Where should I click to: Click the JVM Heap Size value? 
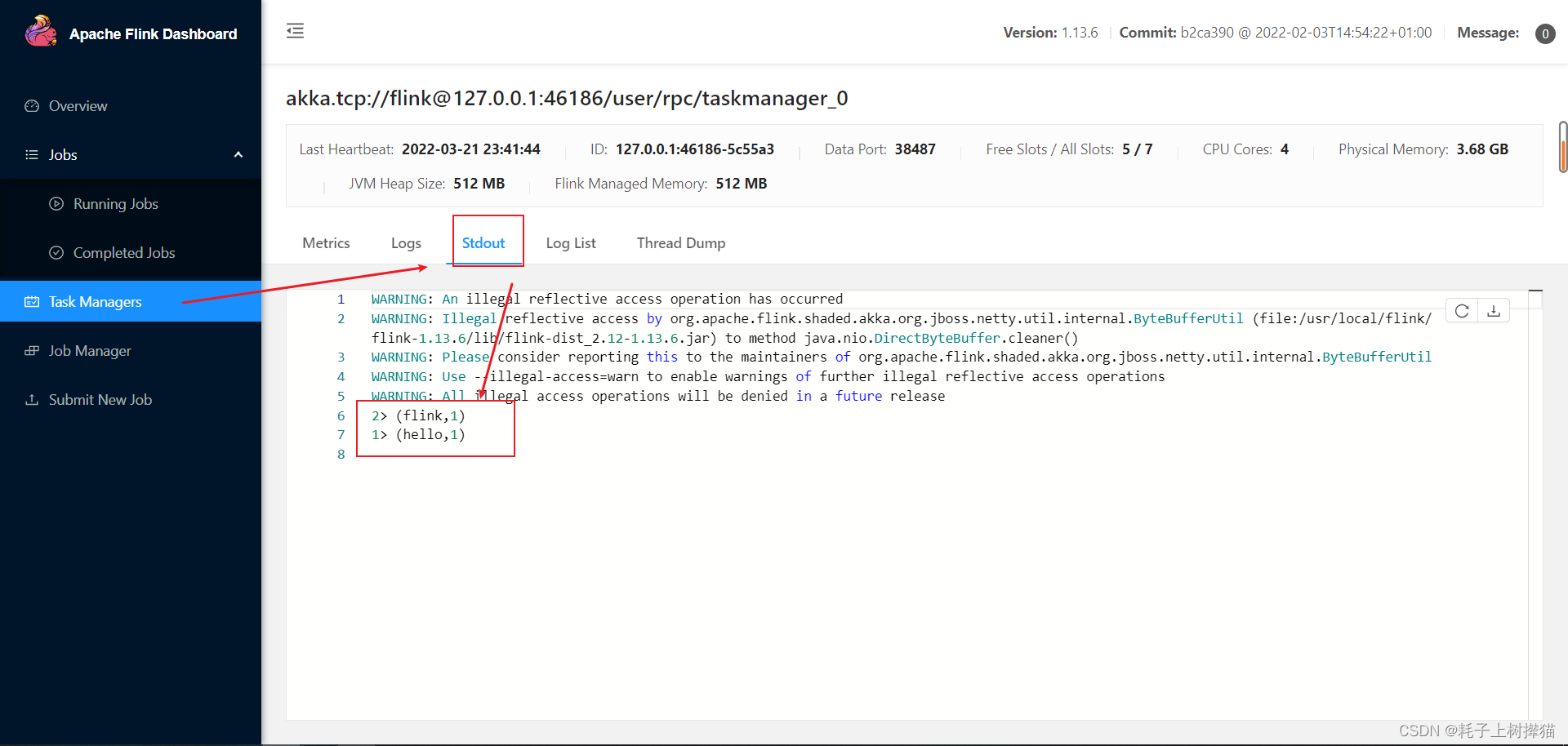[x=479, y=184]
